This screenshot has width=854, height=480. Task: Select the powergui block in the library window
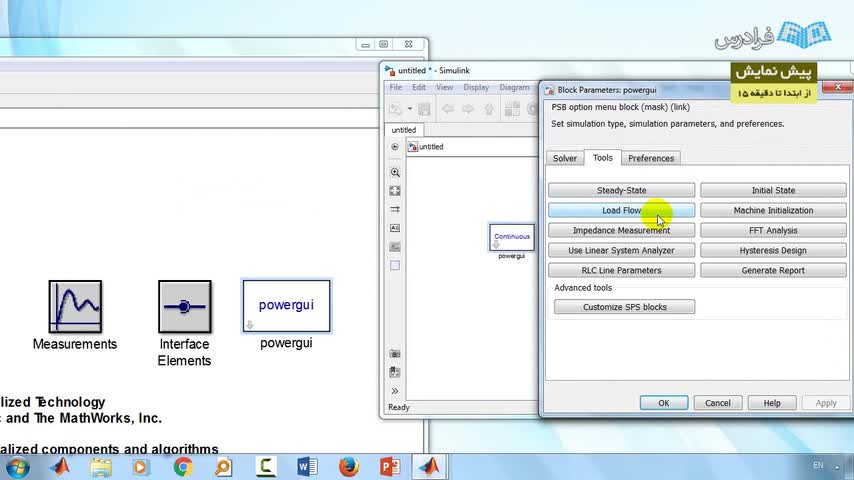click(286, 306)
